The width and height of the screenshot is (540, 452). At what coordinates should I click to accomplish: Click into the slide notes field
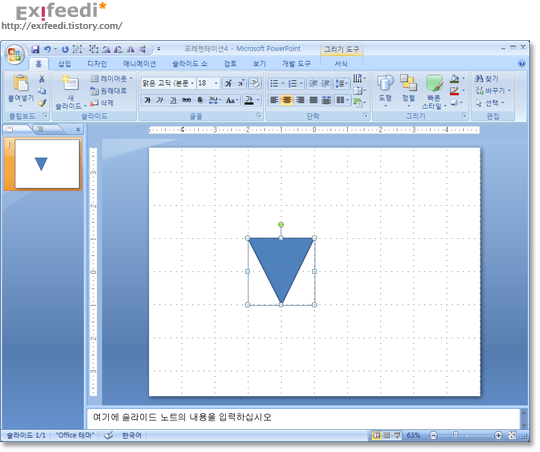303,418
